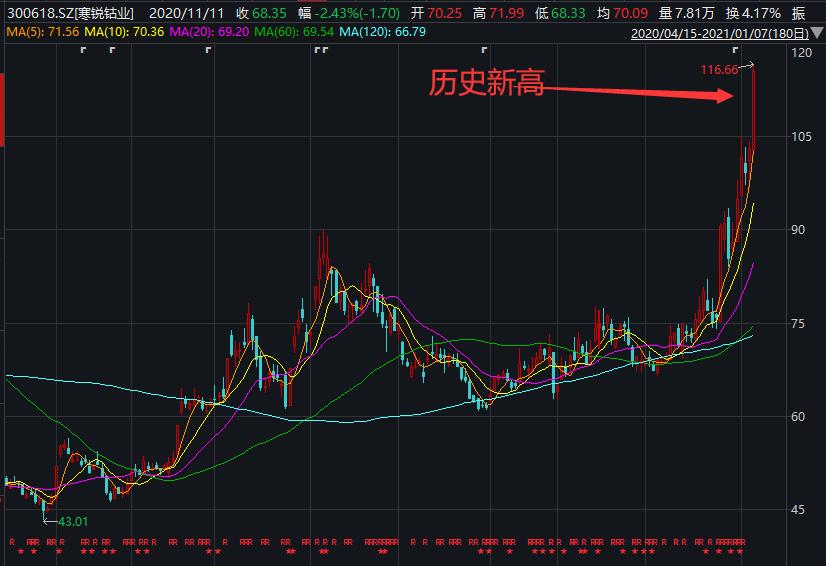Select the MA(5) indicator label
Screen dimensions: 826x566
[38, 33]
